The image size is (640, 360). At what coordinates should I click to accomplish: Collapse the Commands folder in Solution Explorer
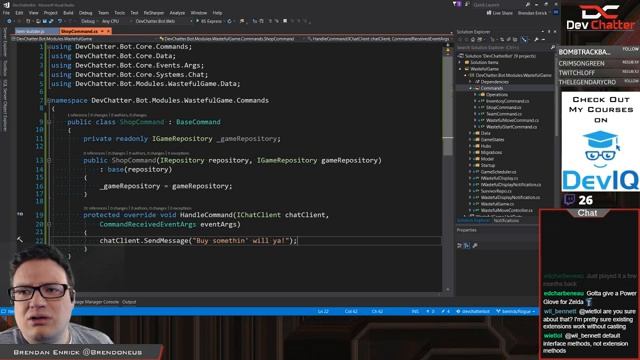pos(470,88)
